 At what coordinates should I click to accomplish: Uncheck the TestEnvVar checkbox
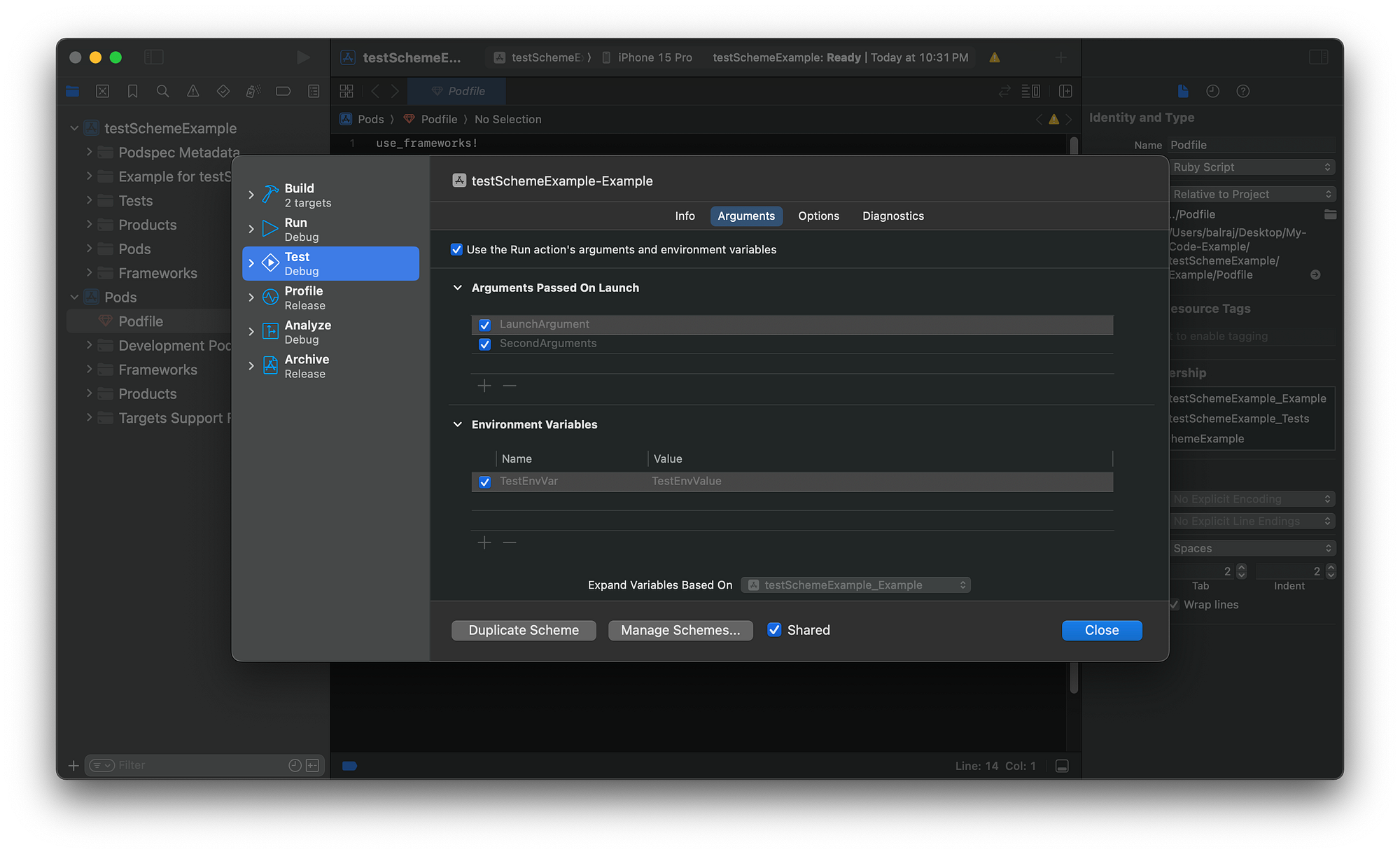click(484, 482)
